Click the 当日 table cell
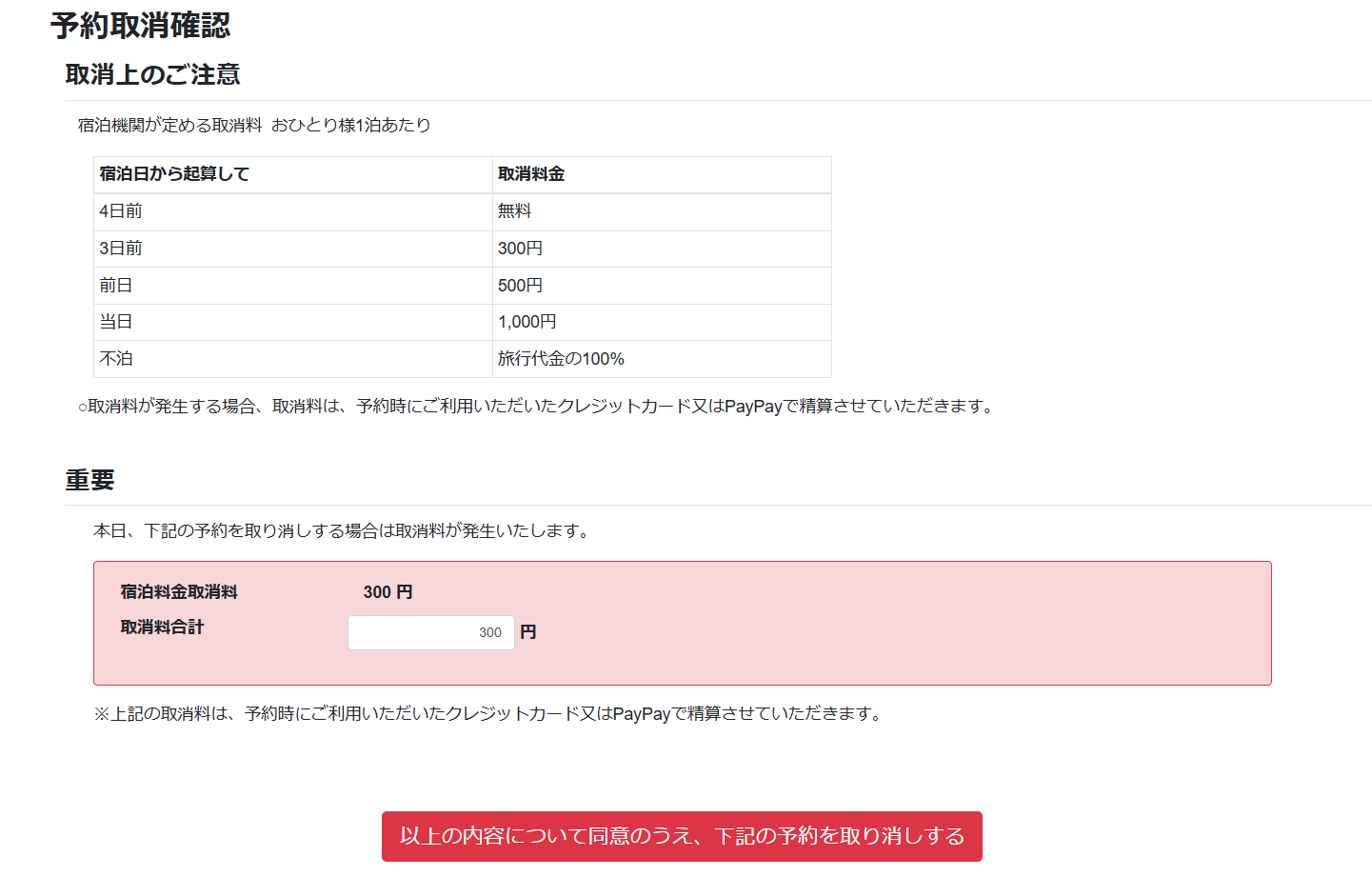The width and height of the screenshot is (1372, 877). point(293,322)
